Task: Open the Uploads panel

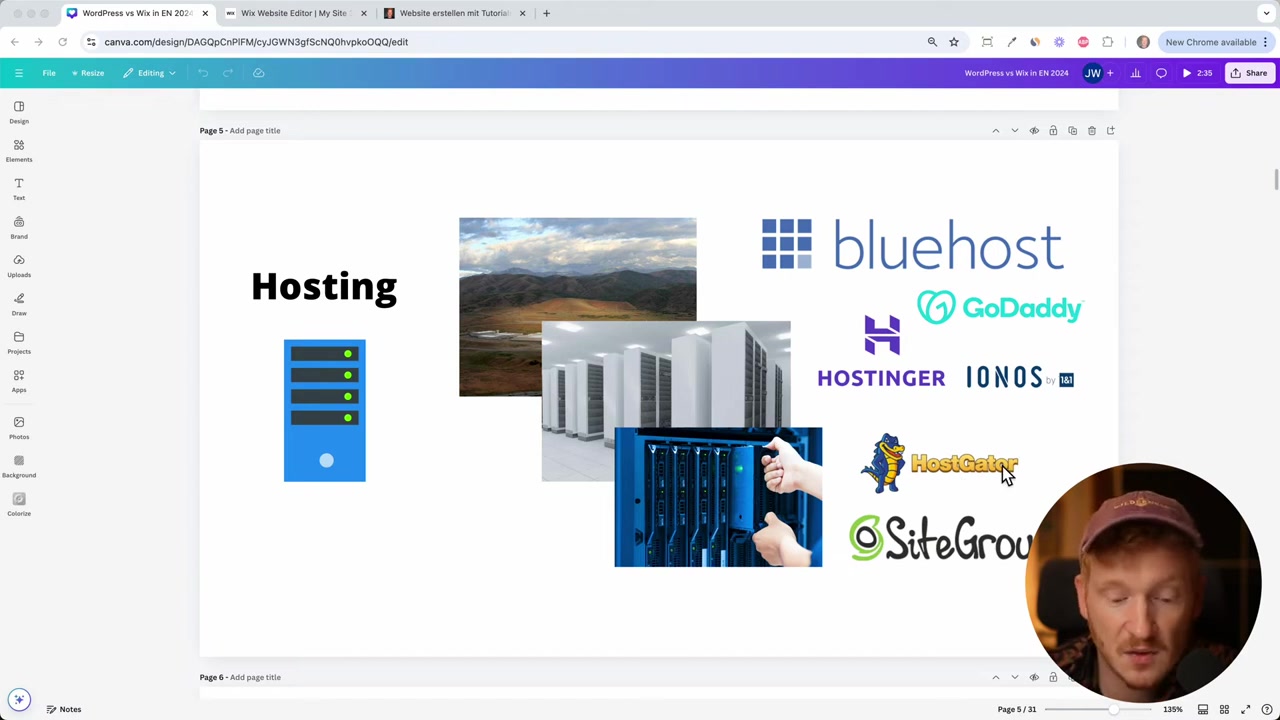Action: coord(19,265)
